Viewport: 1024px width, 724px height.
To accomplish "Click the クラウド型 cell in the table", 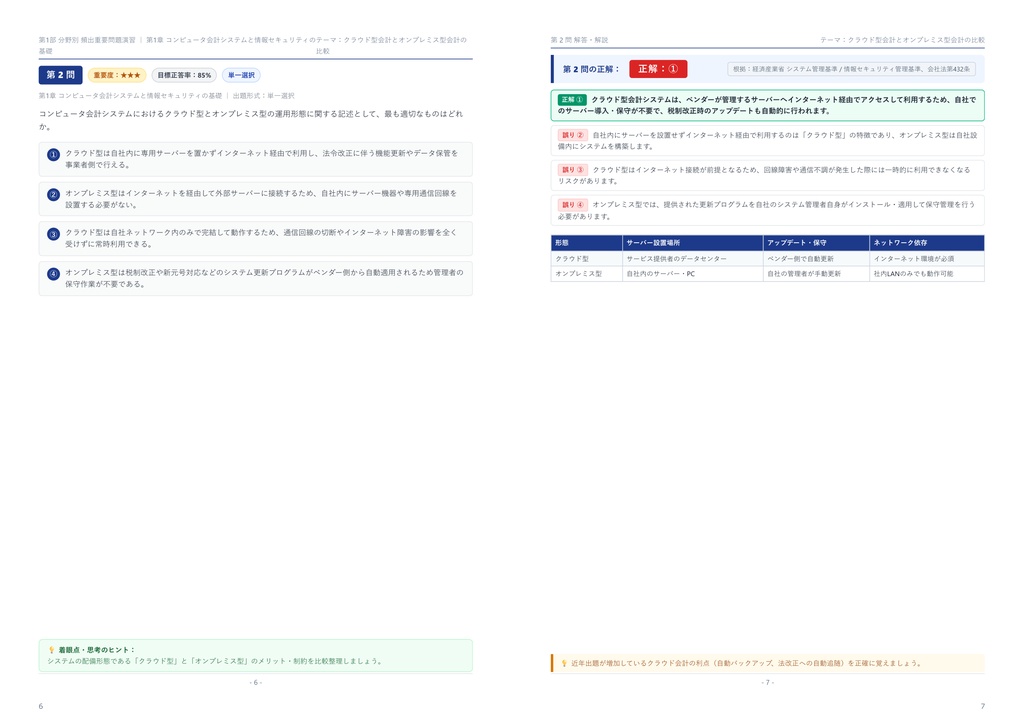I will (x=586, y=259).
